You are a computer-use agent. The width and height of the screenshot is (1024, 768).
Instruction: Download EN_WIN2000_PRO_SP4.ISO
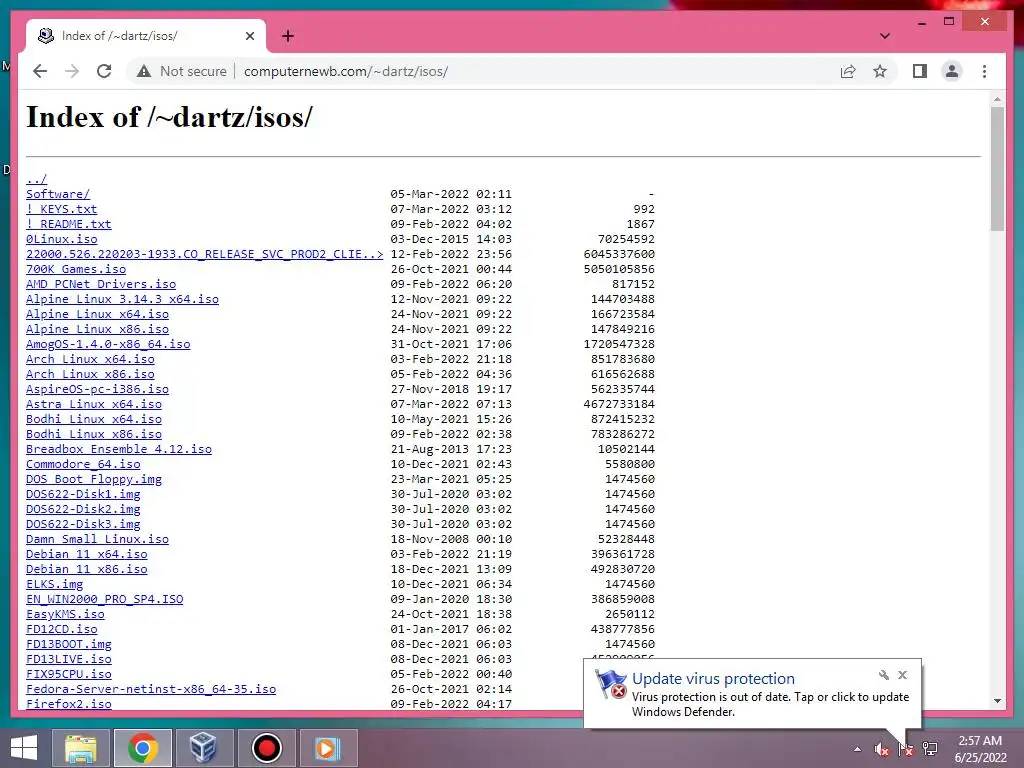(104, 600)
